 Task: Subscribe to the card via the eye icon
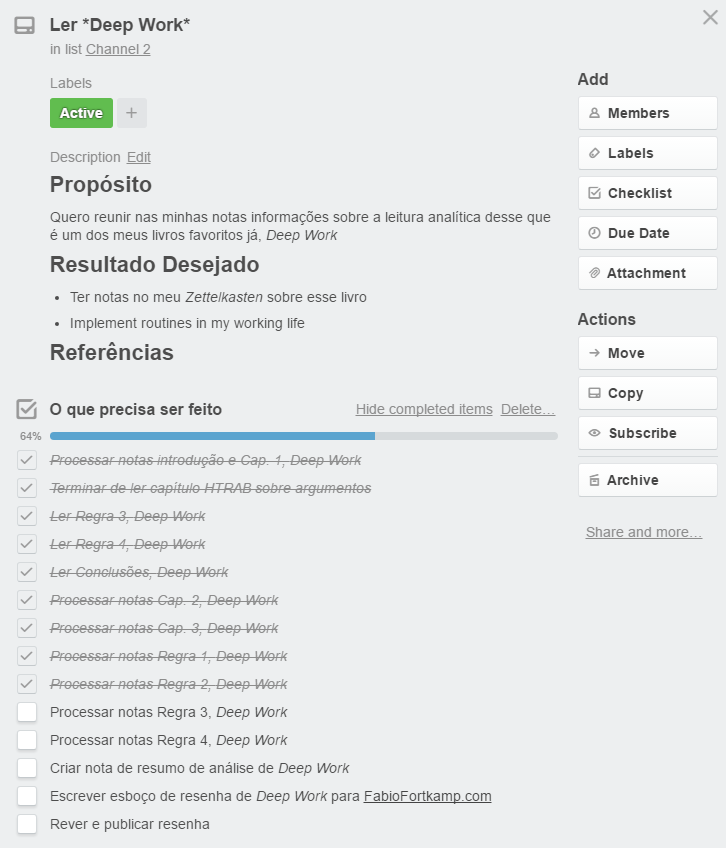597,432
